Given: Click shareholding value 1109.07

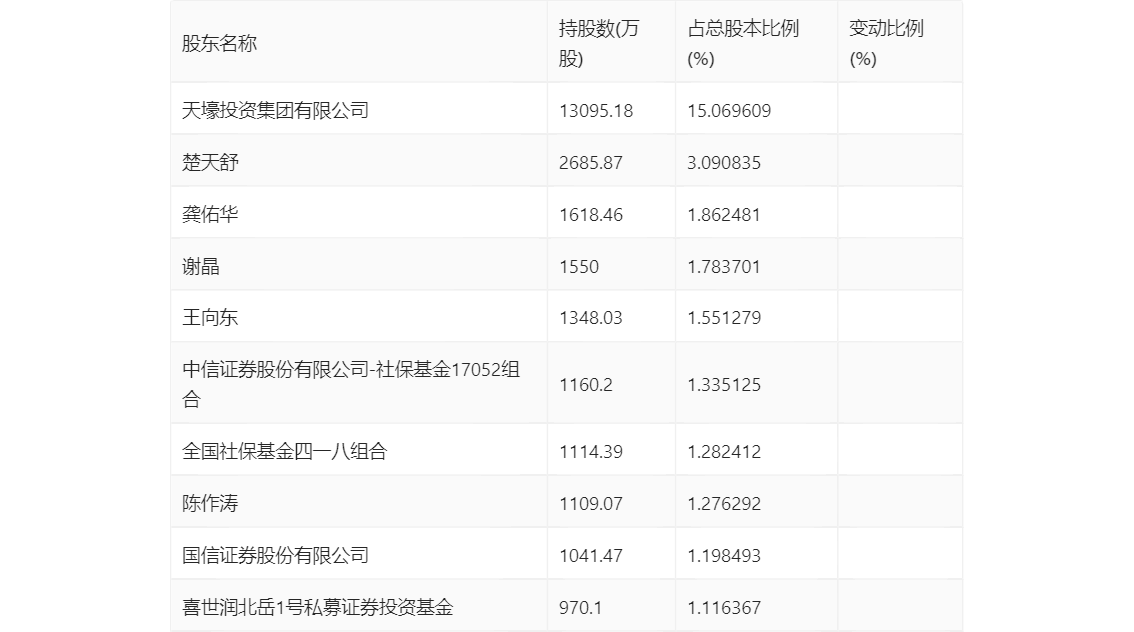Looking at the screenshot, I should (591, 504).
